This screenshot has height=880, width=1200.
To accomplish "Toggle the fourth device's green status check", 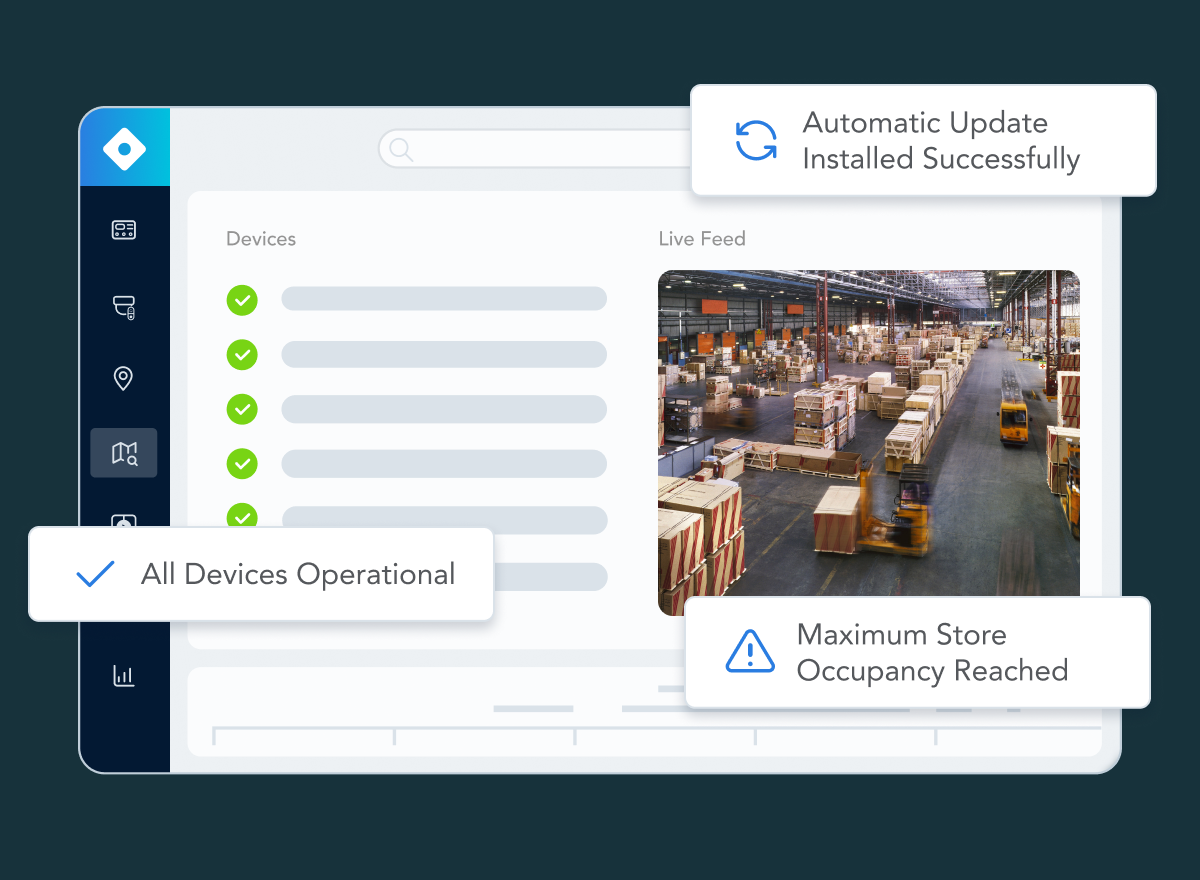I will [242, 463].
